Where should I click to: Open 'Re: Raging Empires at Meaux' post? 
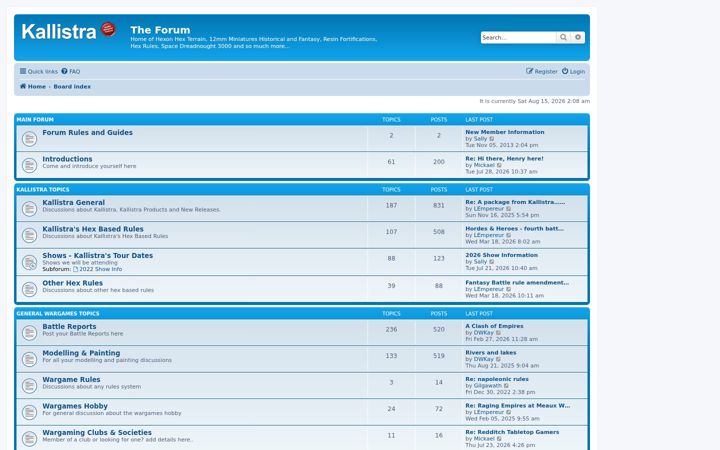click(x=518, y=405)
